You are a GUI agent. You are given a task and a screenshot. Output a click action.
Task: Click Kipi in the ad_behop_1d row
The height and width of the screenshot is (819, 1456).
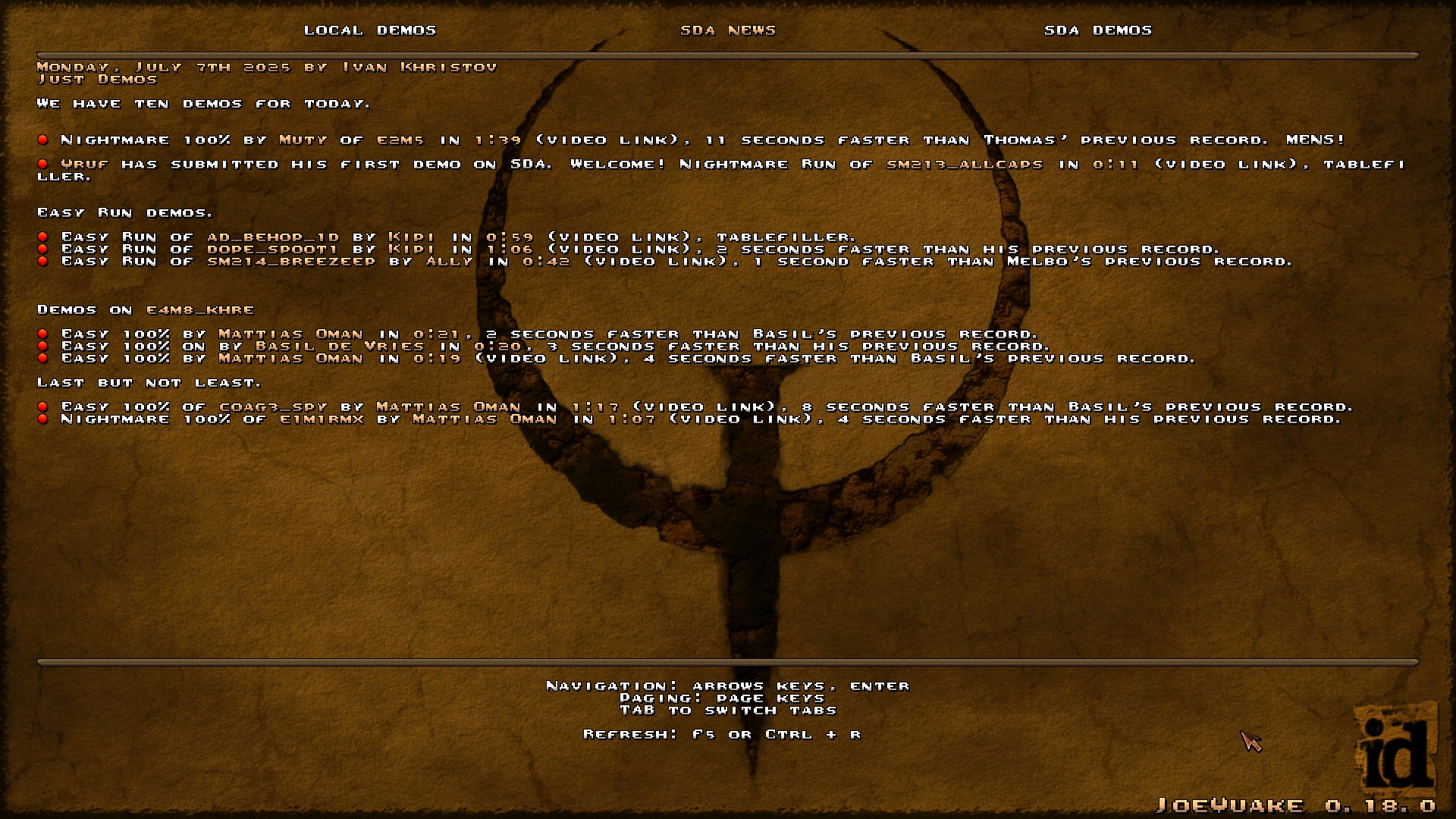click(x=413, y=237)
